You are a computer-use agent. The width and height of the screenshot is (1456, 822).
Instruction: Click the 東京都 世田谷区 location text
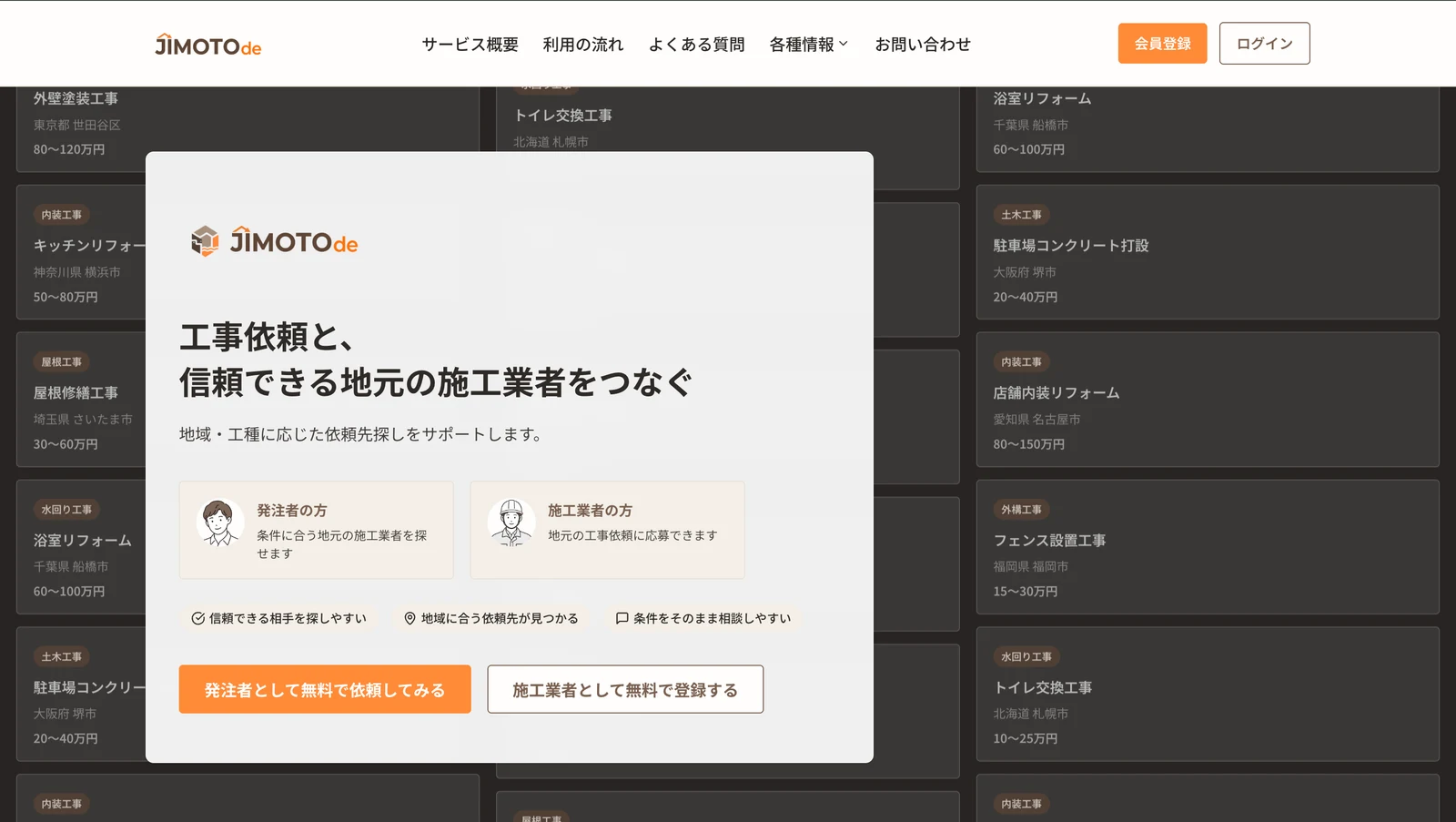point(76,125)
